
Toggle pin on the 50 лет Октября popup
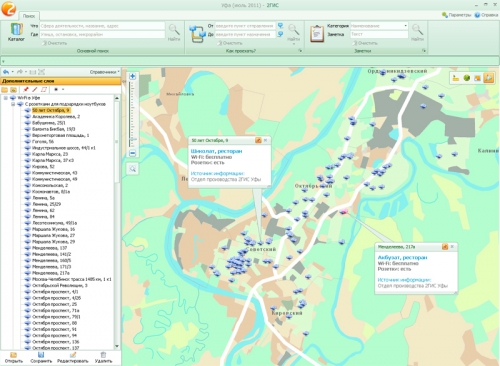(258, 140)
